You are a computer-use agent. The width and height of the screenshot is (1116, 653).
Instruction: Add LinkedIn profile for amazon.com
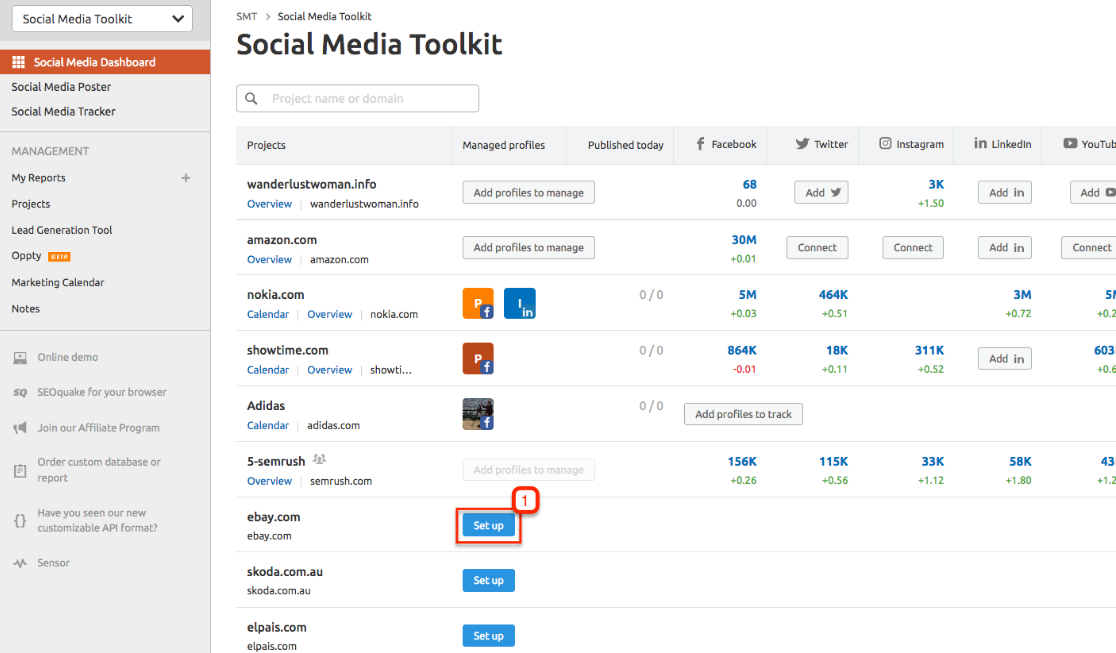tap(1005, 247)
